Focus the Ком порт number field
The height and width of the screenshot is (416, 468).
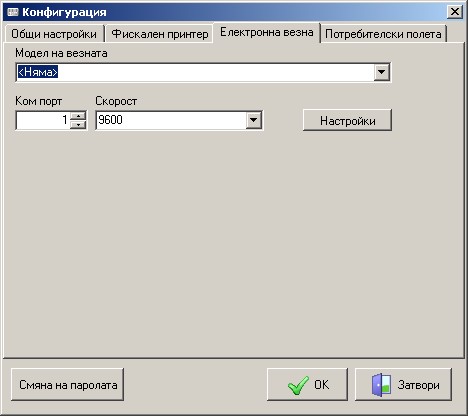[43, 120]
